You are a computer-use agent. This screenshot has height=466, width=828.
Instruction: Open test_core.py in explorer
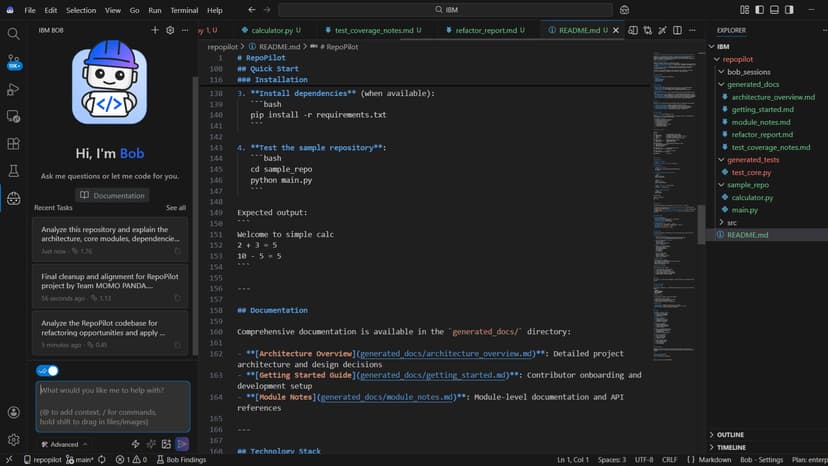pos(751,172)
